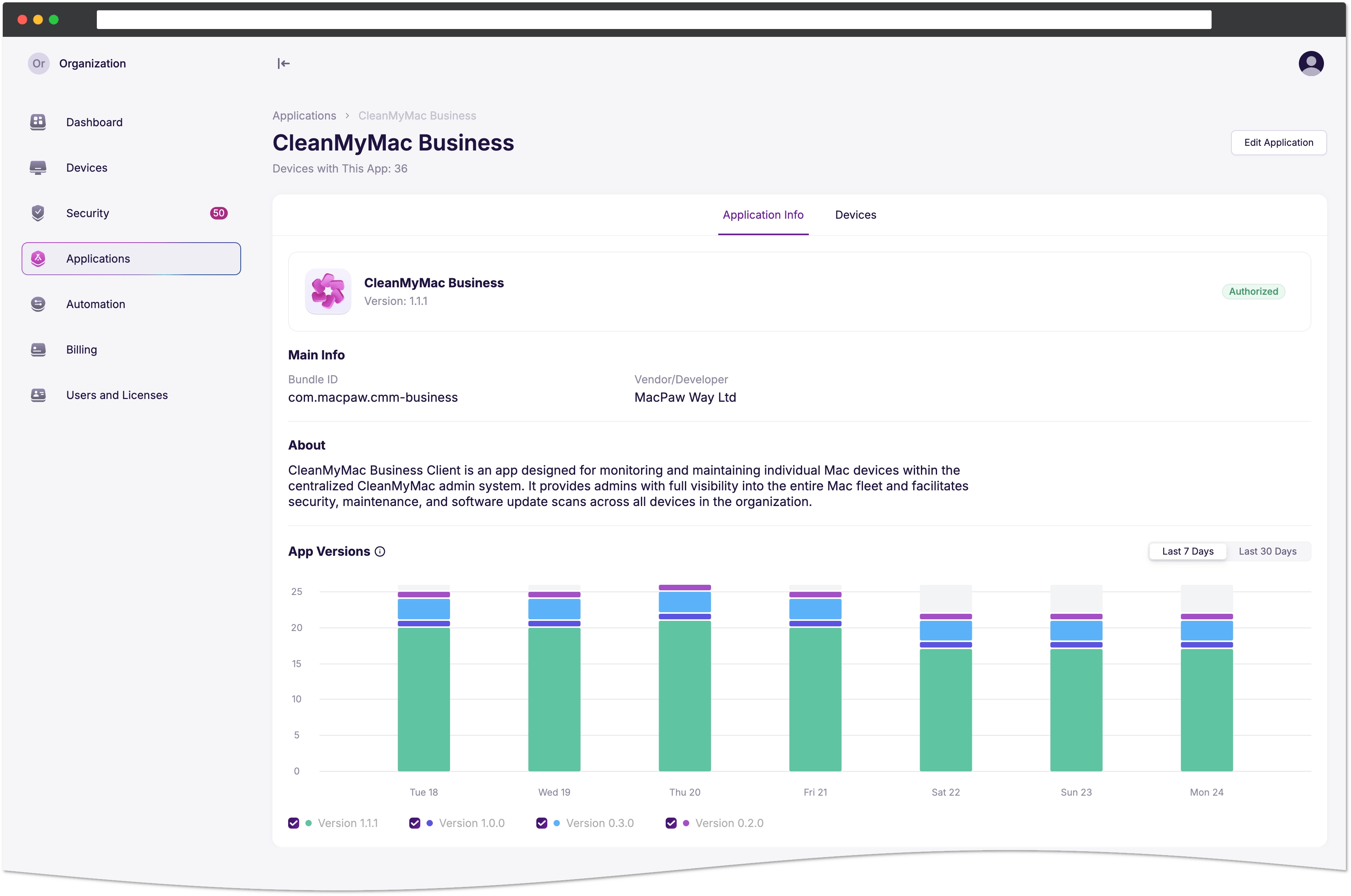
Task: Click the Dashboard sidebar icon
Action: (x=38, y=122)
